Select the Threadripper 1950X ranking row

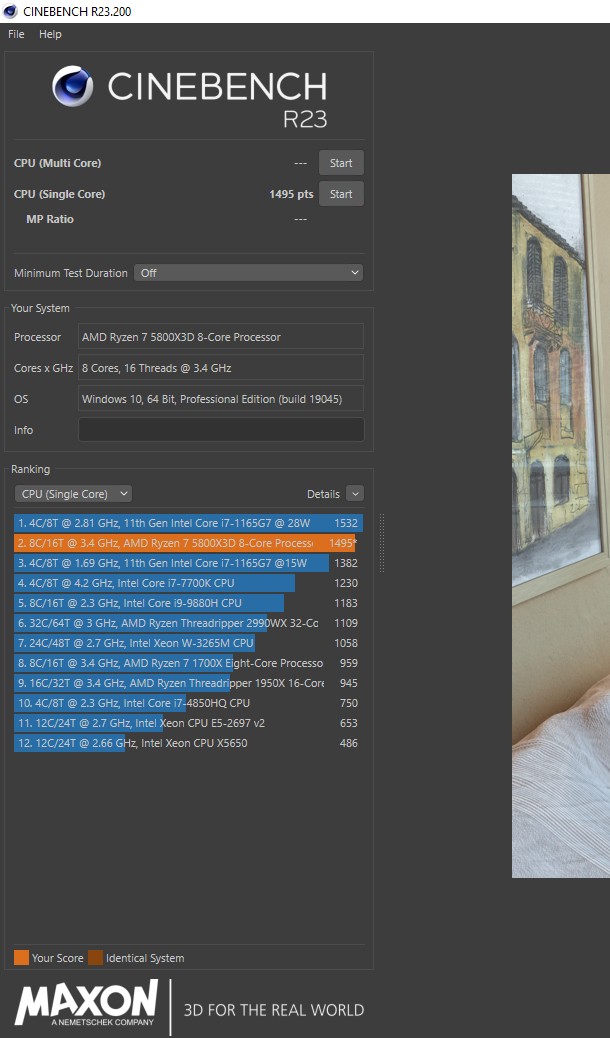(188, 683)
